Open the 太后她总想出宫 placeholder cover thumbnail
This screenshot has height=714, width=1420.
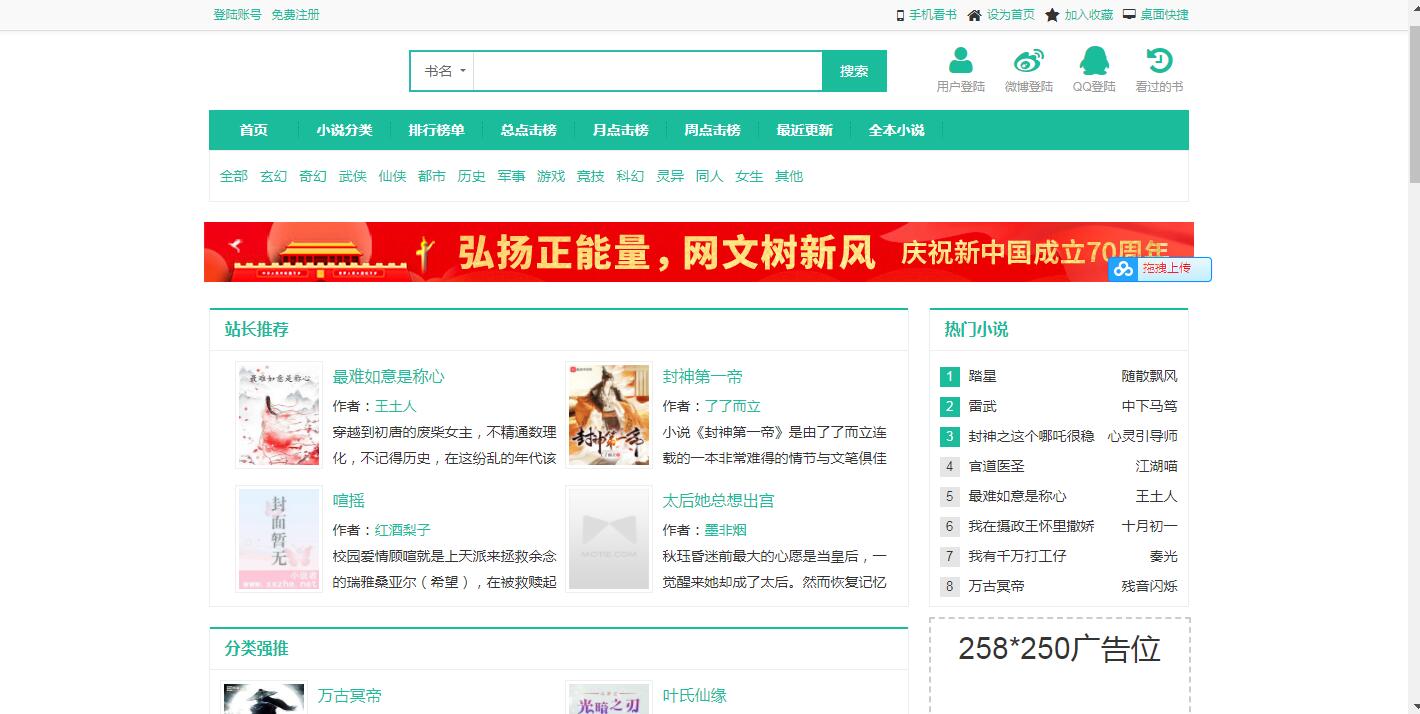pos(609,539)
